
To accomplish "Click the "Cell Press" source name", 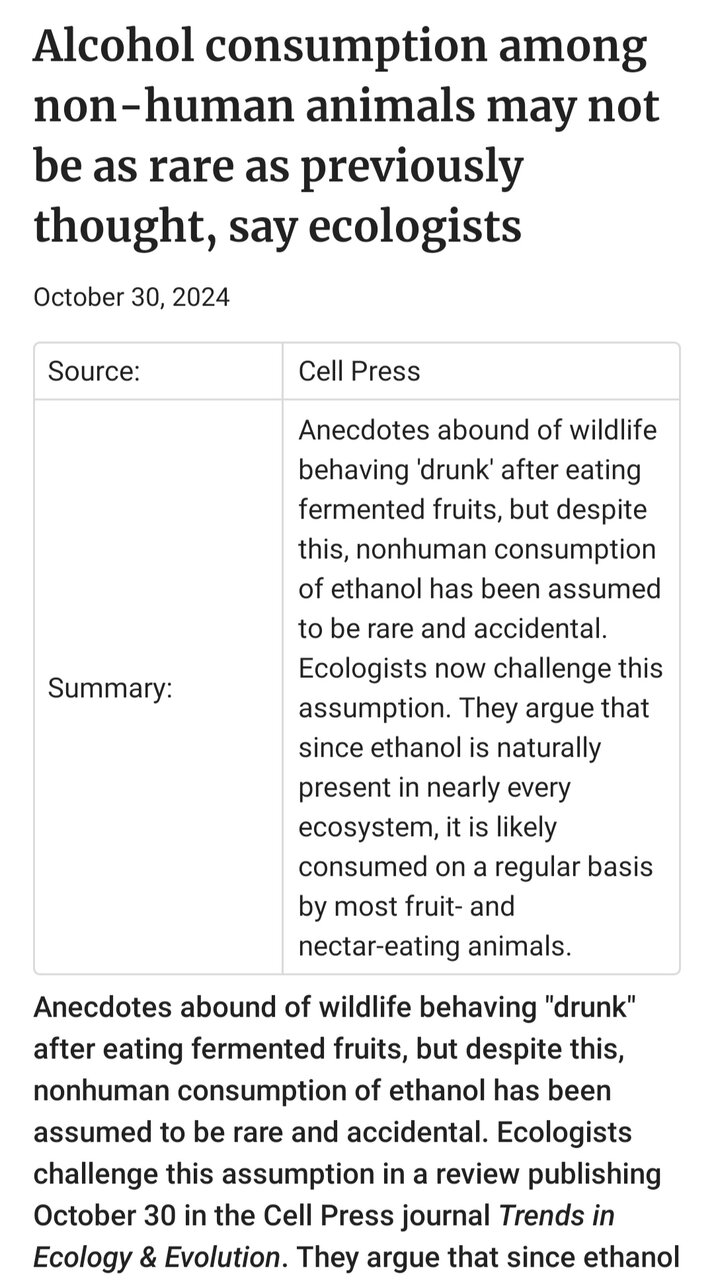I will coord(359,371).
